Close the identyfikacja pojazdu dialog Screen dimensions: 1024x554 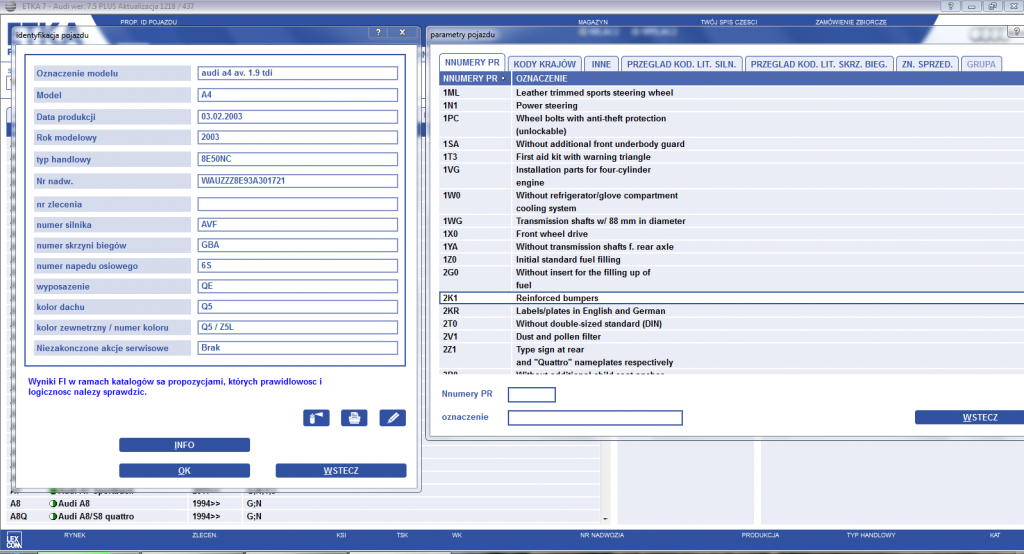tap(402, 32)
